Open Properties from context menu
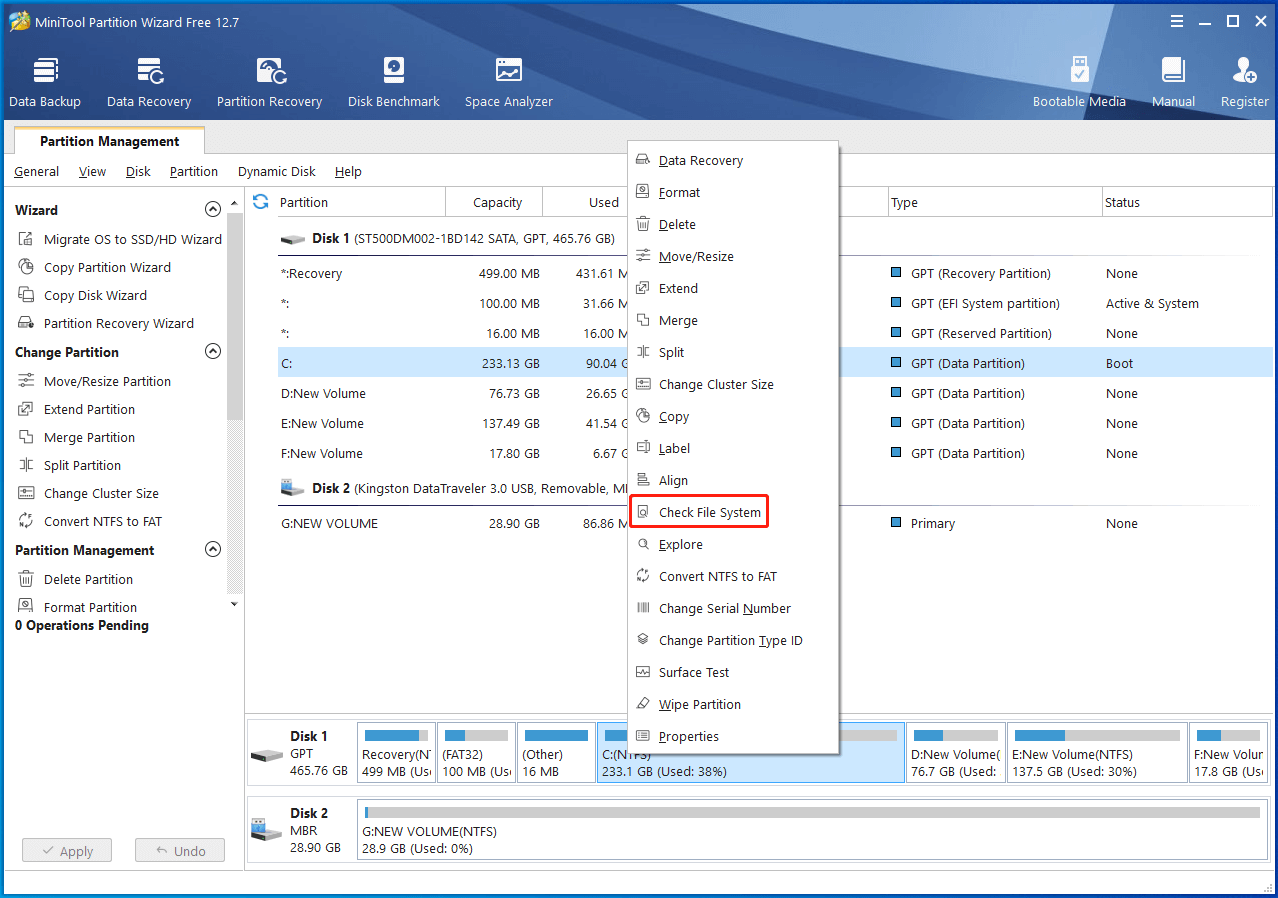1278x898 pixels. pyautogui.click(x=733, y=736)
